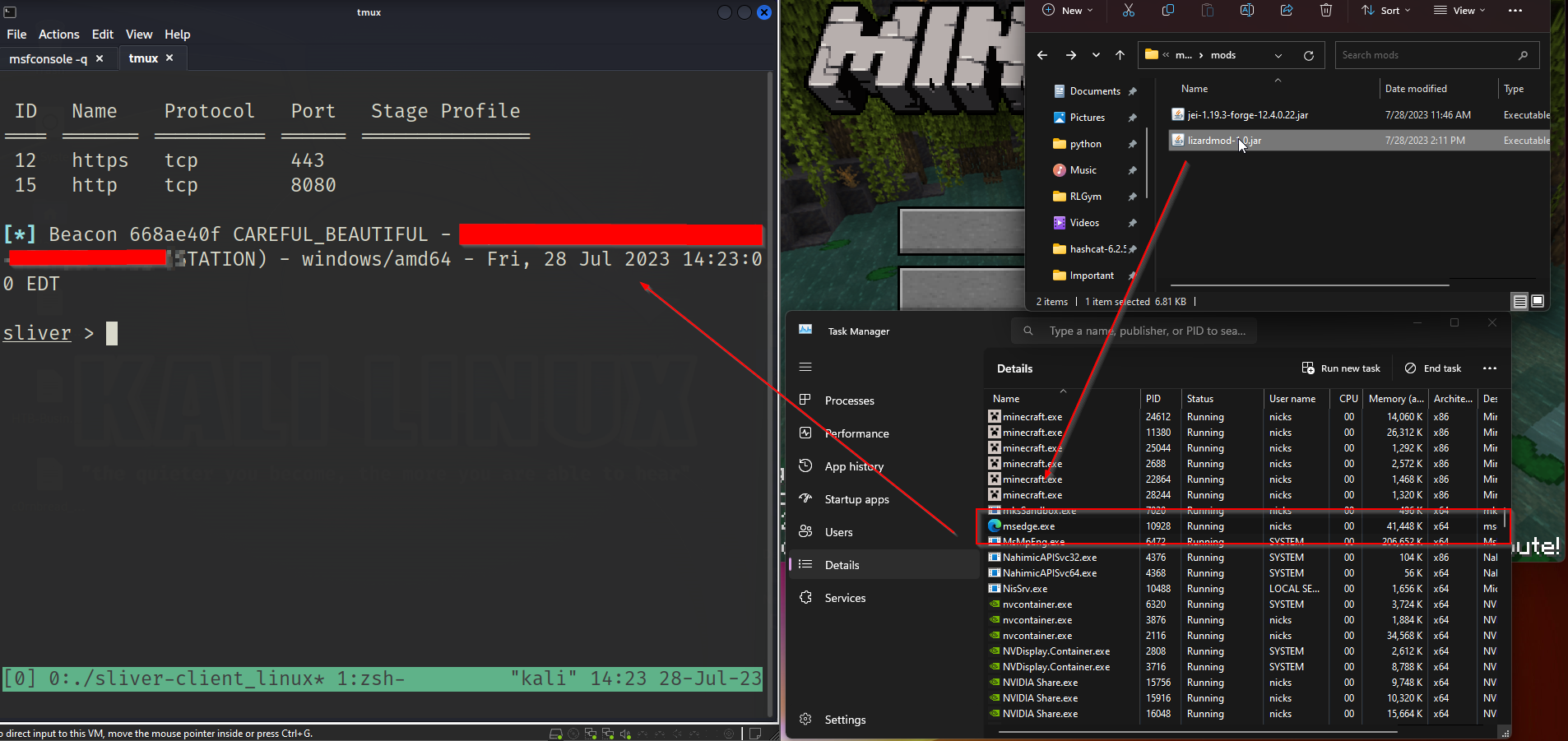Switch Explorer to large thumbnails view

coord(1537,301)
